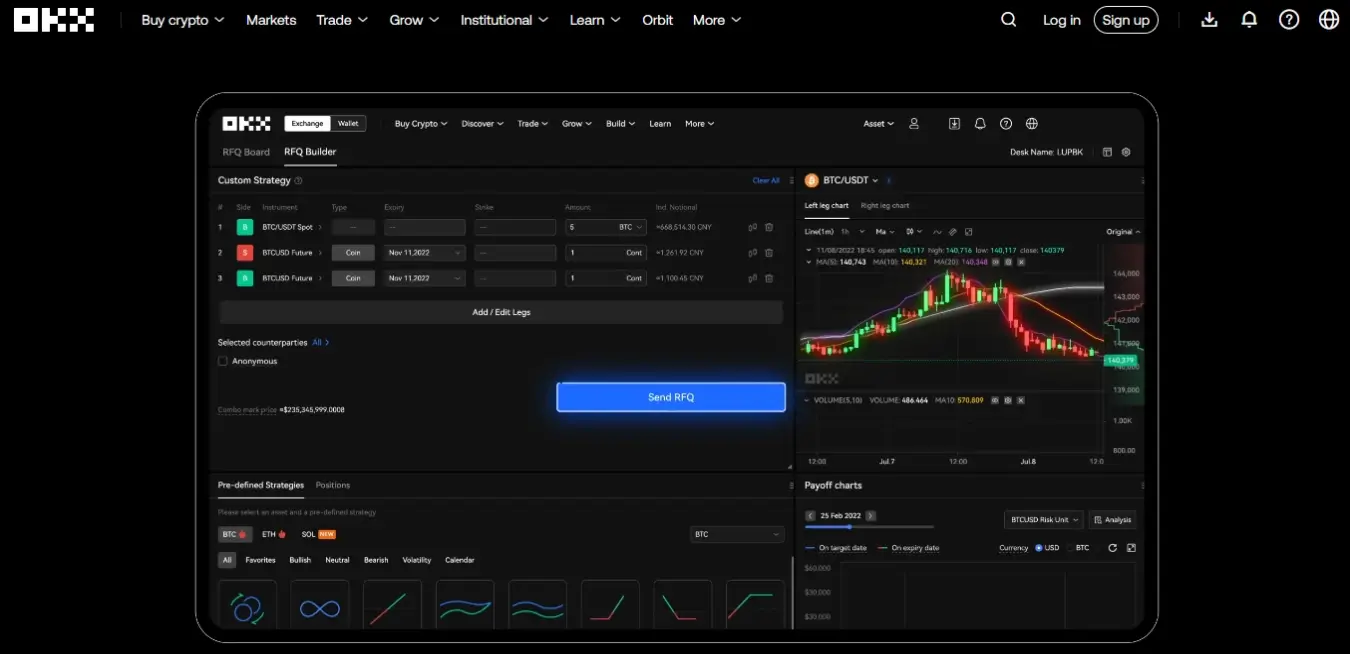Expand the Payoff chart with the enlarge icon

[1131, 548]
